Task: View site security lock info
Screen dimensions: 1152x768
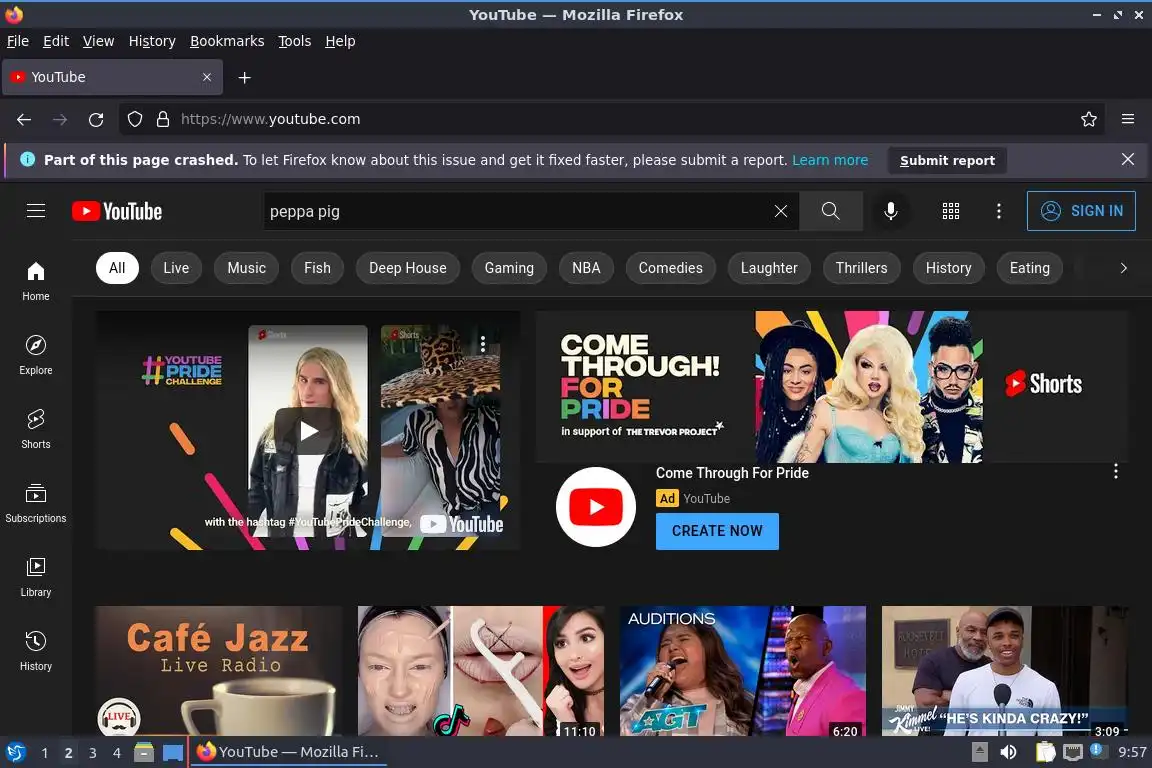Action: [x=163, y=119]
